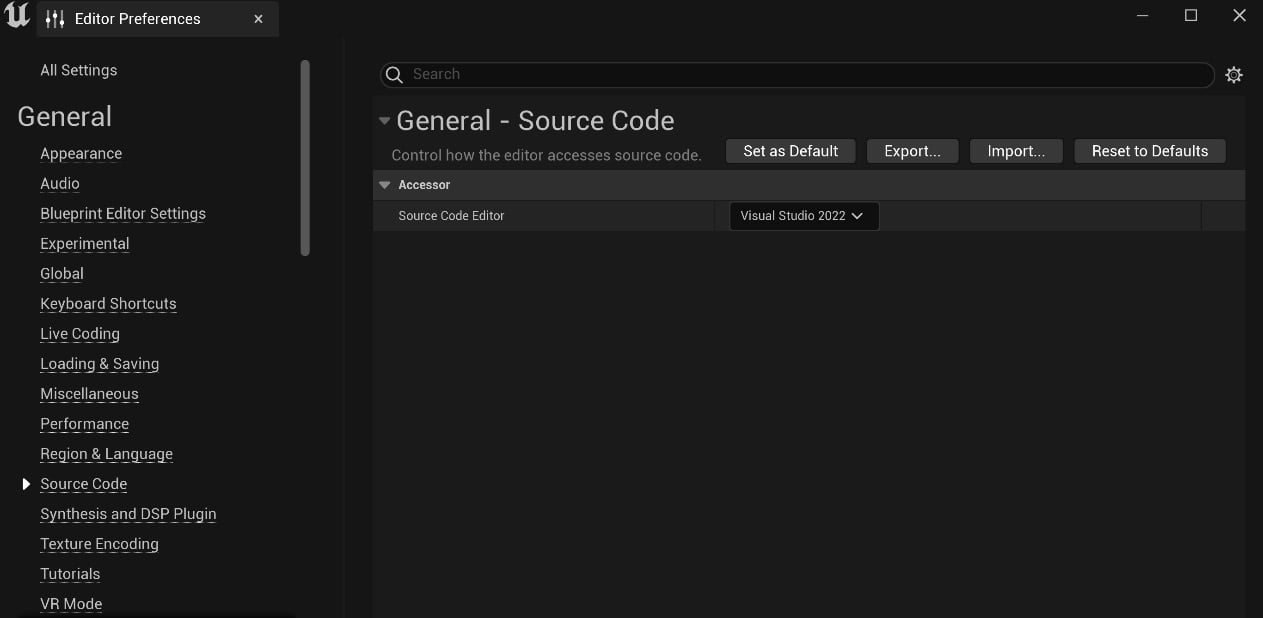The height and width of the screenshot is (618, 1263).
Task: Collapse the General - Source Code section
Action: [x=384, y=121]
